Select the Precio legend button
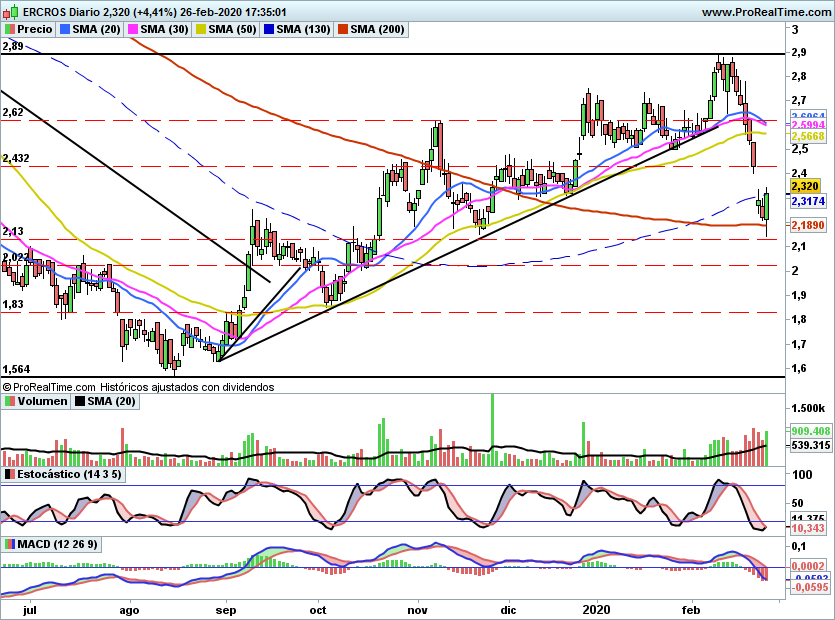Viewport: 835px width, 620px height. pos(28,29)
